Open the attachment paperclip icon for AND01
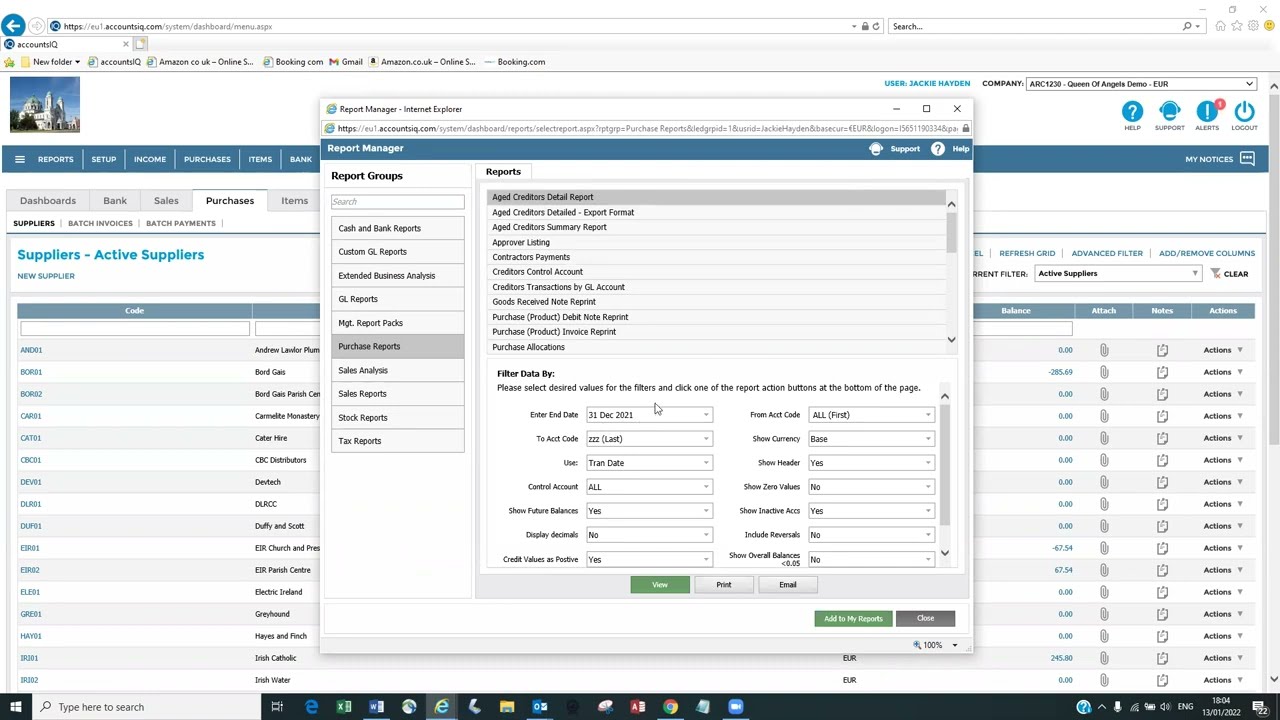Viewport: 1280px width, 720px height. point(1103,350)
